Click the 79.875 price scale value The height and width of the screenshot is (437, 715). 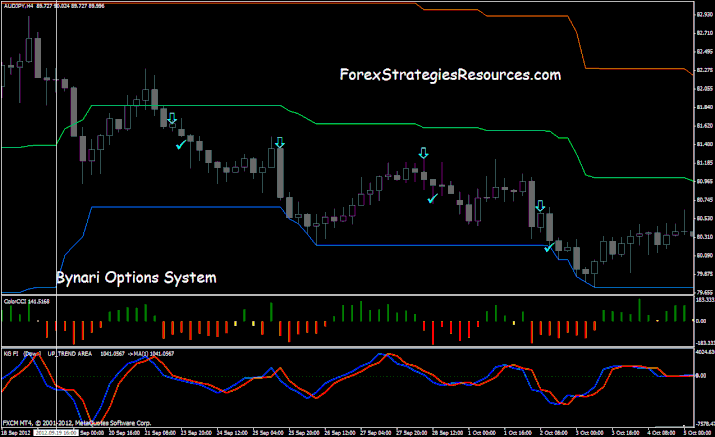tap(705, 274)
